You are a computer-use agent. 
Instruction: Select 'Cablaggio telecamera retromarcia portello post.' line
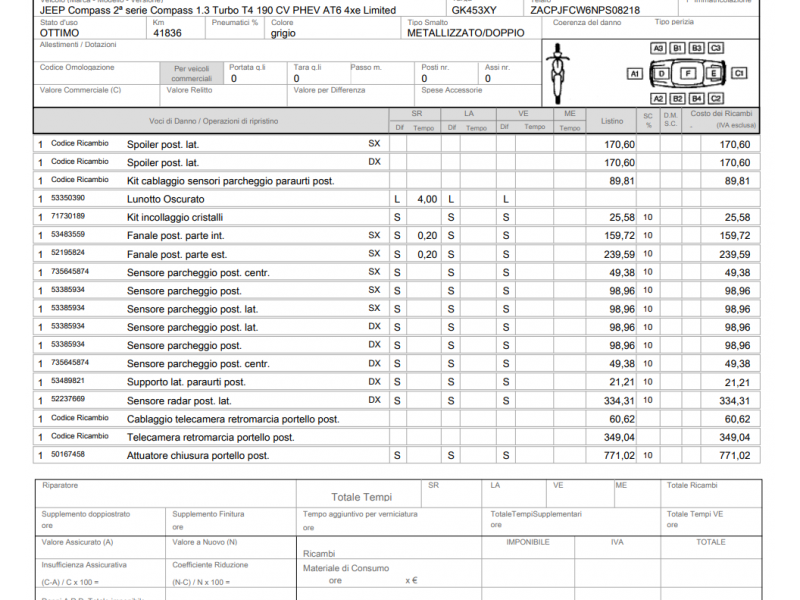[233, 419]
